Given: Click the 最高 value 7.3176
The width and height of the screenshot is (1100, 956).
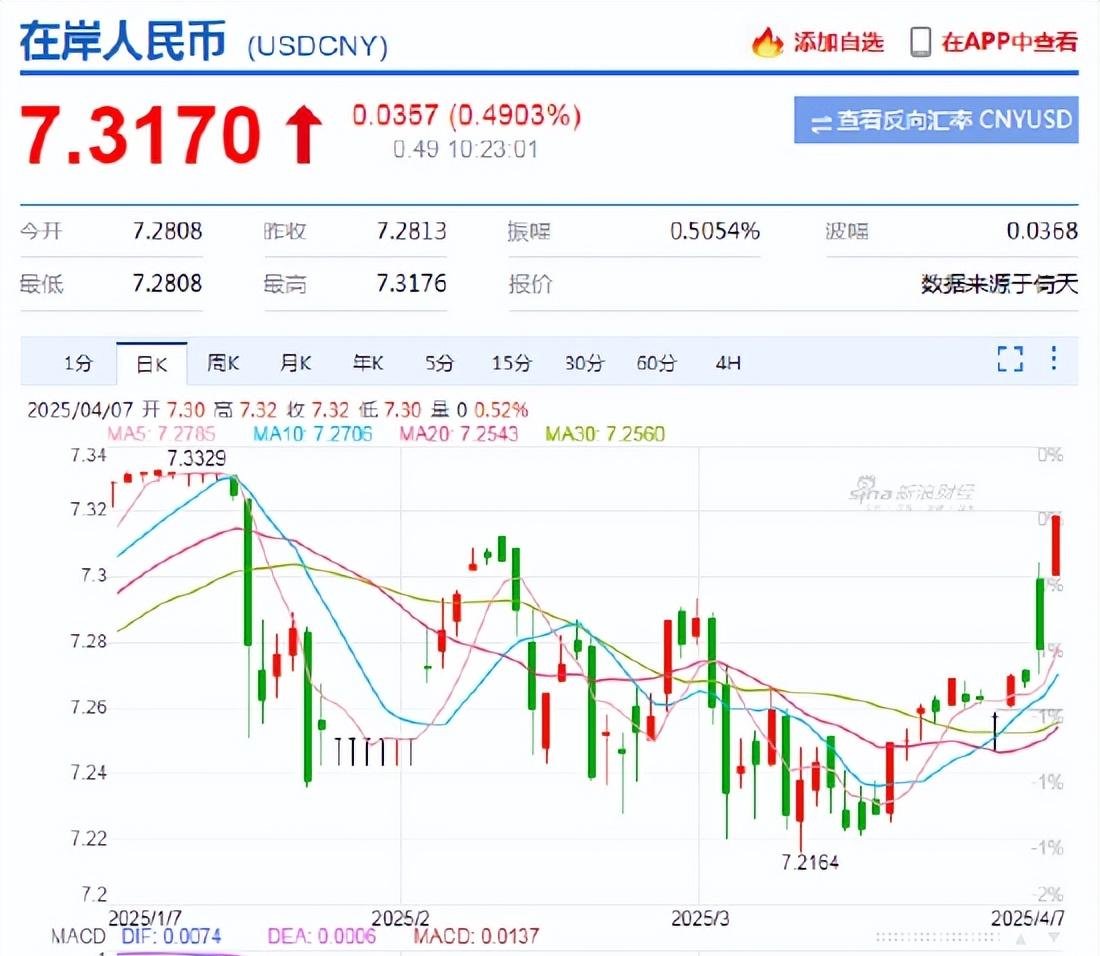Looking at the screenshot, I should click(411, 283).
